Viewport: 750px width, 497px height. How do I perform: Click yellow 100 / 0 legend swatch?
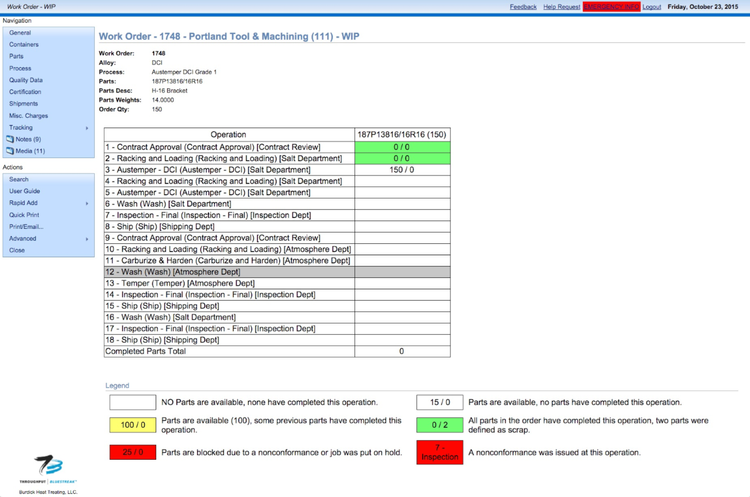(132, 425)
